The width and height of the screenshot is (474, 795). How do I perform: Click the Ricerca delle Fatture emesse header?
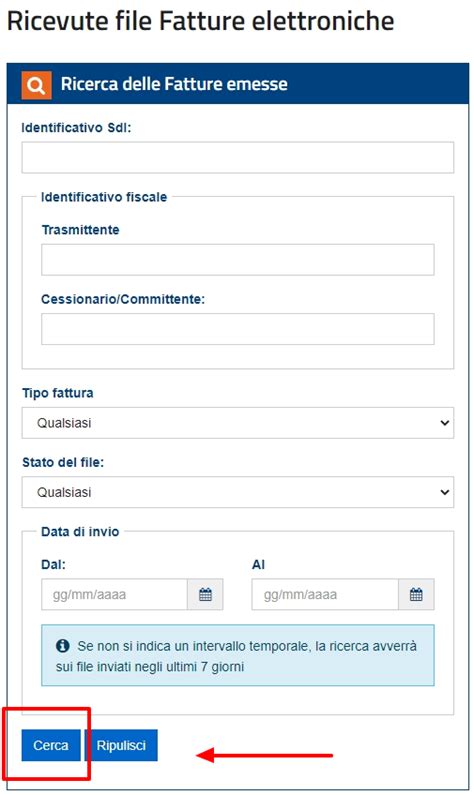tap(174, 84)
